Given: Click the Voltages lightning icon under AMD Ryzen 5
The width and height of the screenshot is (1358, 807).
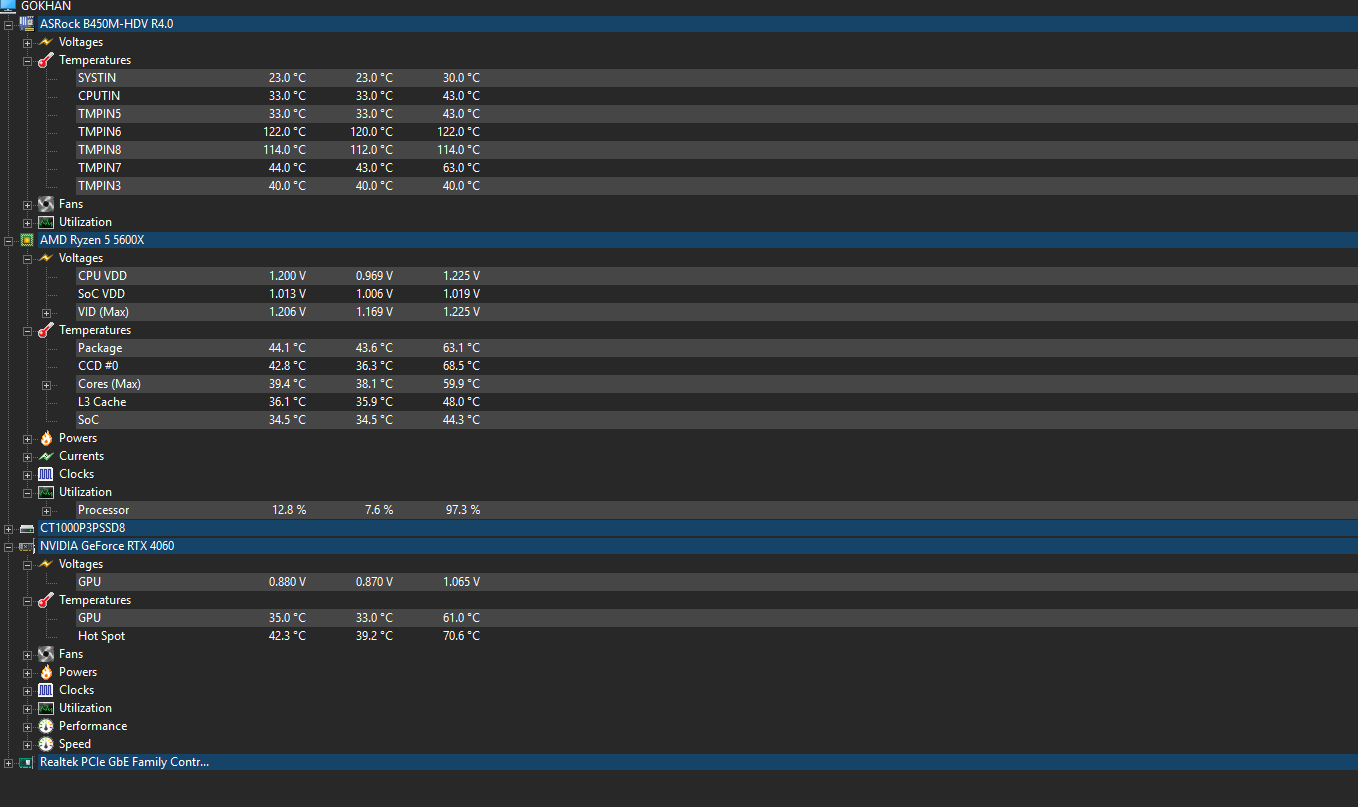Looking at the screenshot, I should pyautogui.click(x=46, y=258).
